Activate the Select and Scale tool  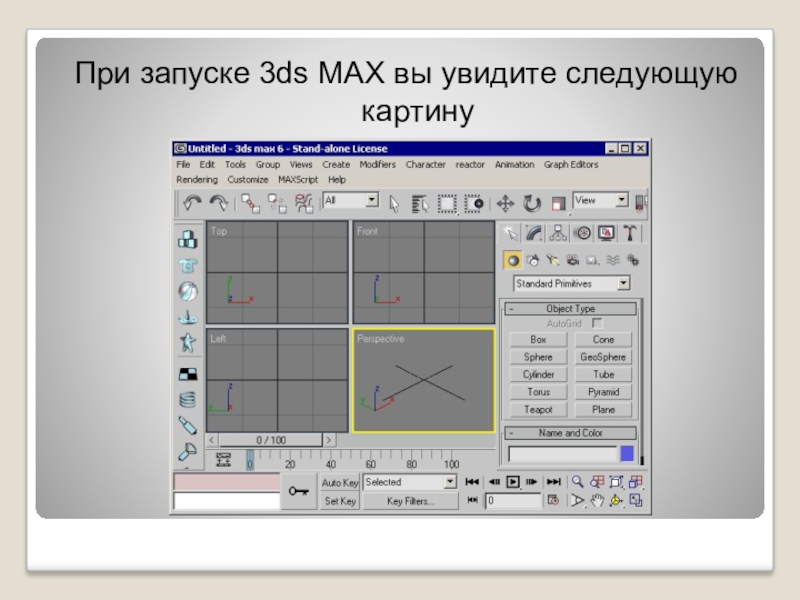[x=558, y=204]
